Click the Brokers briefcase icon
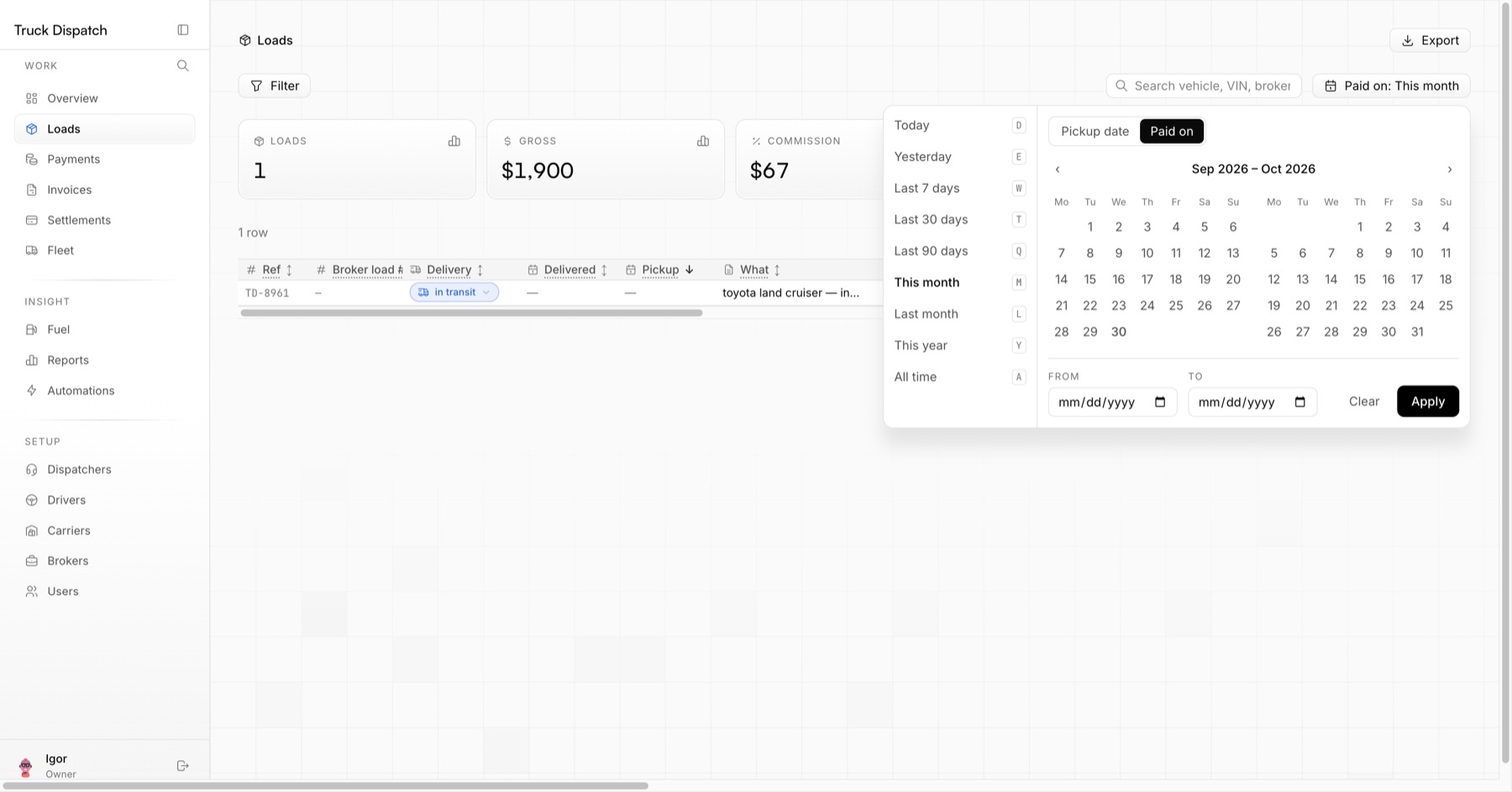Screen dimensions: 1512x792 pos(32,561)
